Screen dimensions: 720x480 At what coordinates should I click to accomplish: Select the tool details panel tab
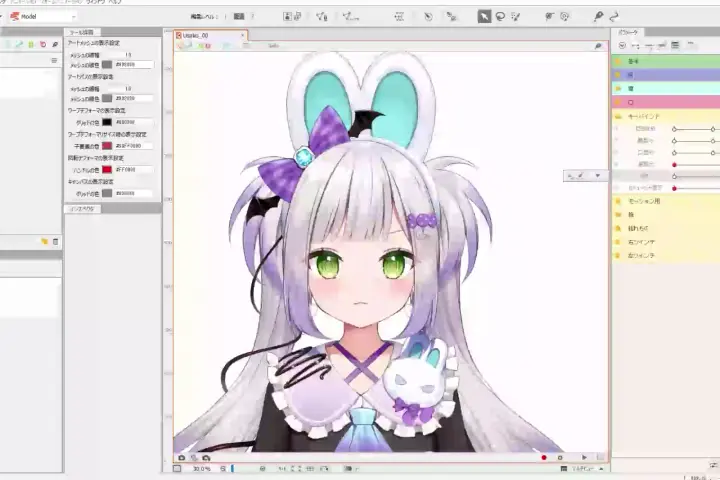pyautogui.click(x=82, y=32)
